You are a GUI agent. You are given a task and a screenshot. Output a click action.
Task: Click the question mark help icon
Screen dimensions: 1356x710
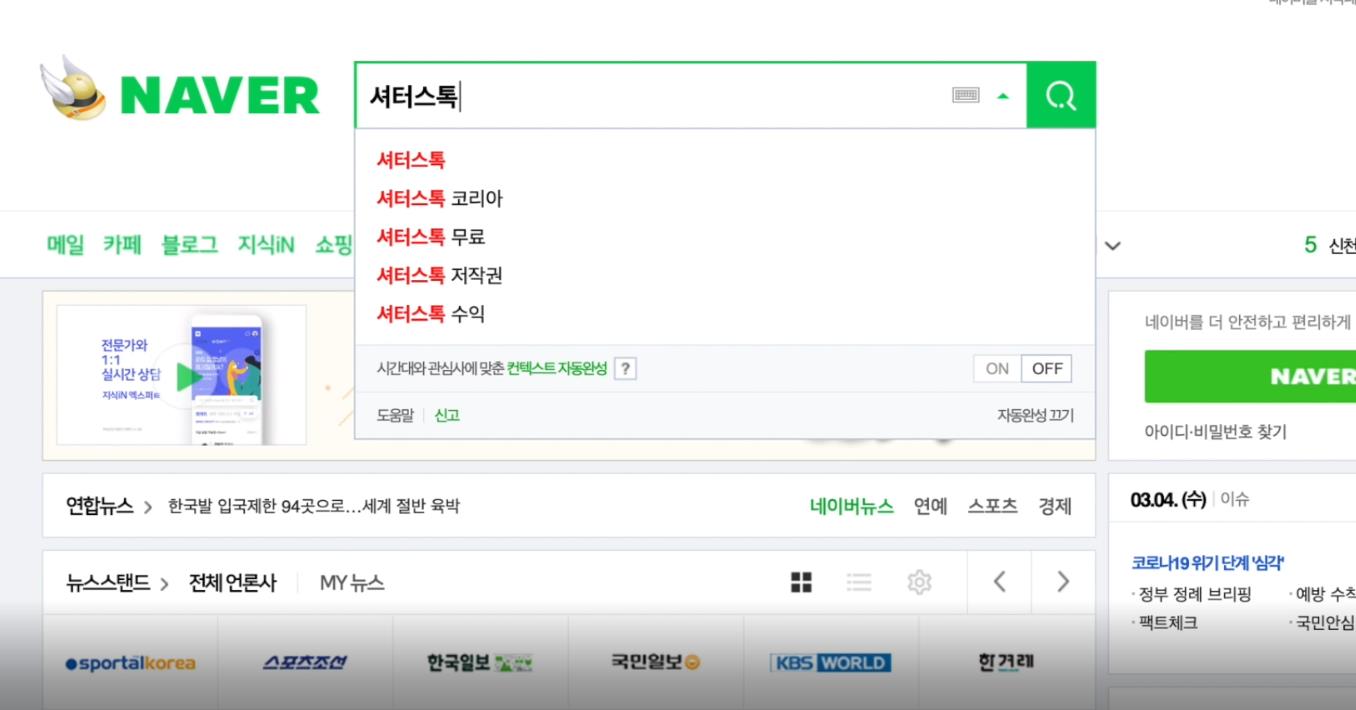pyautogui.click(x=625, y=368)
